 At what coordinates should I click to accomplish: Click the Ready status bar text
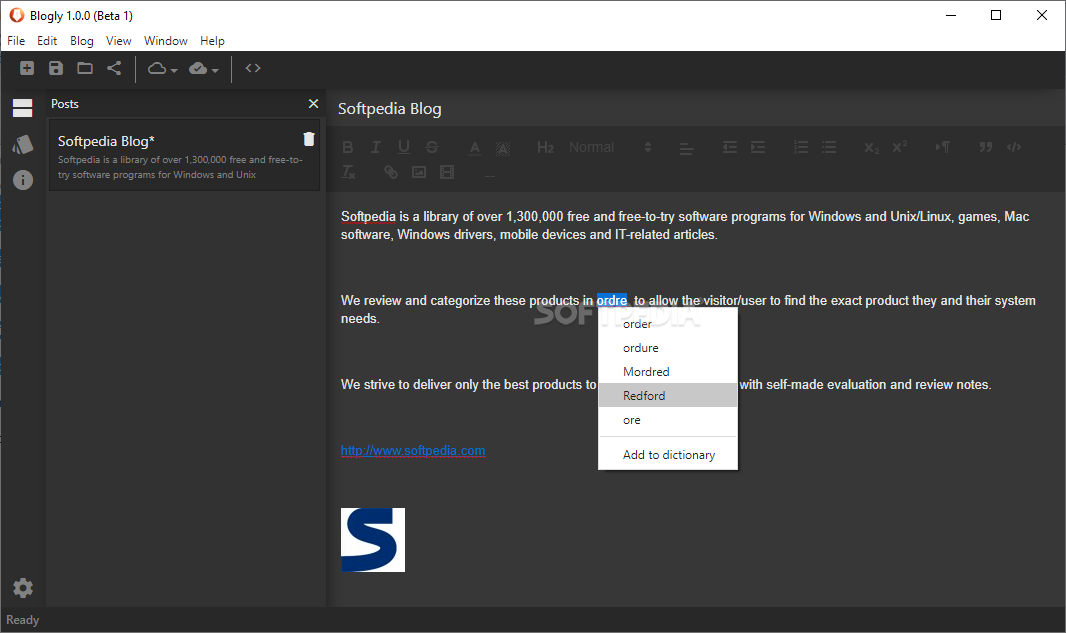22,620
